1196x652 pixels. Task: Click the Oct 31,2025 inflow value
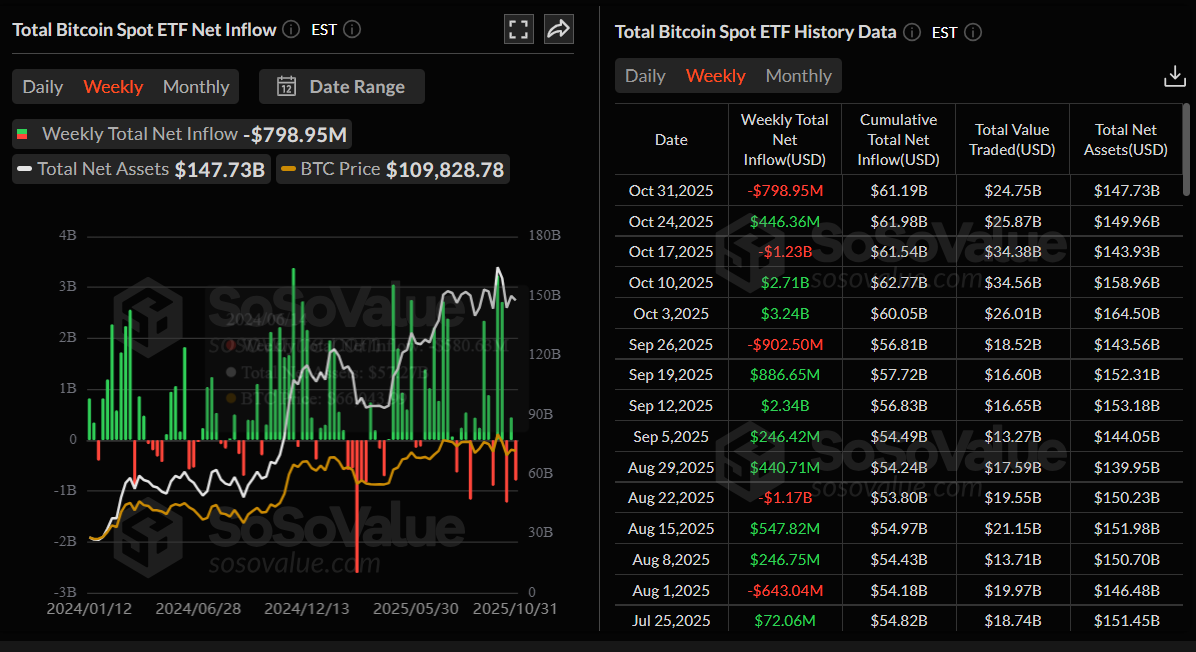tap(784, 190)
